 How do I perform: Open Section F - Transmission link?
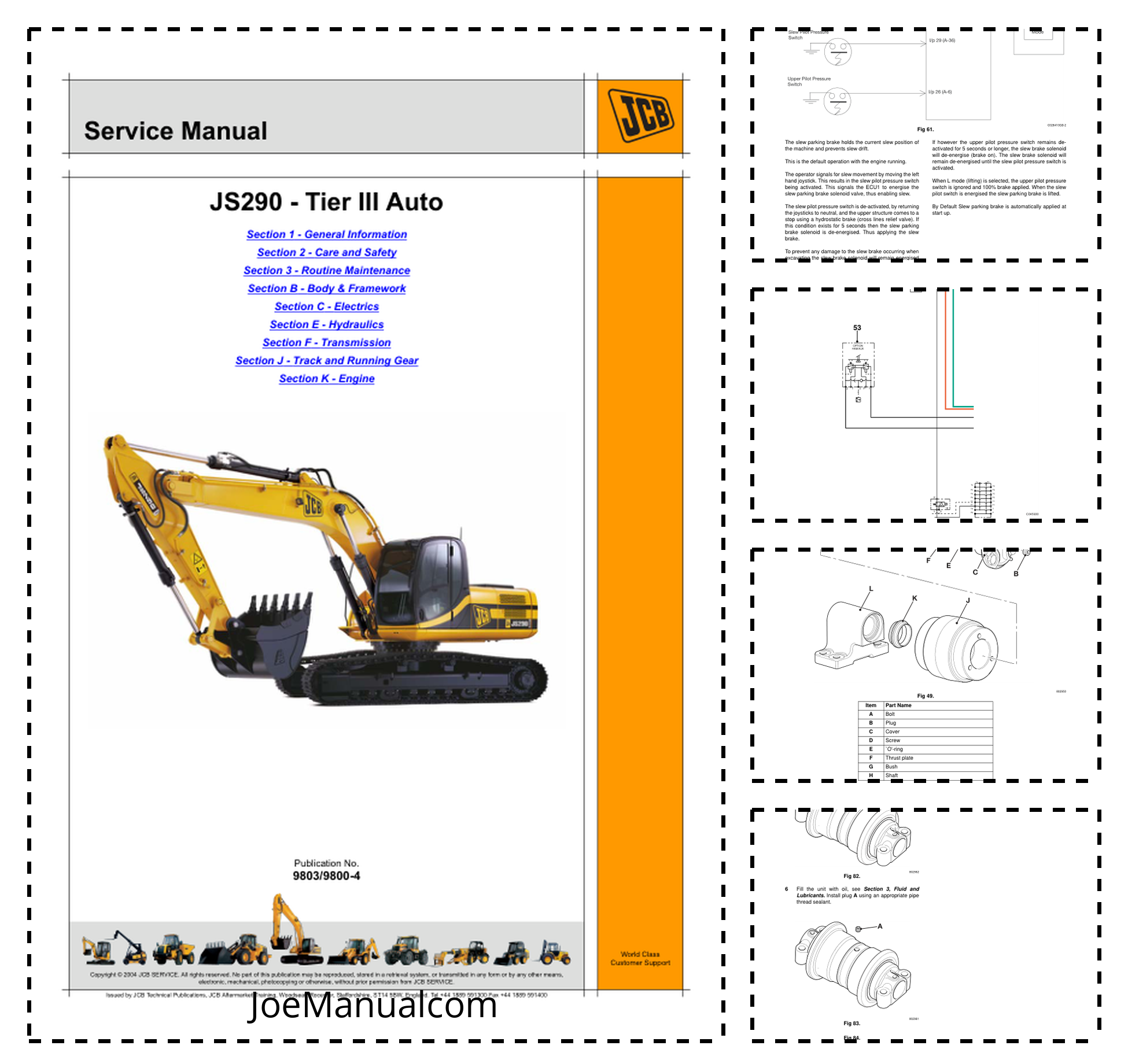(326, 342)
